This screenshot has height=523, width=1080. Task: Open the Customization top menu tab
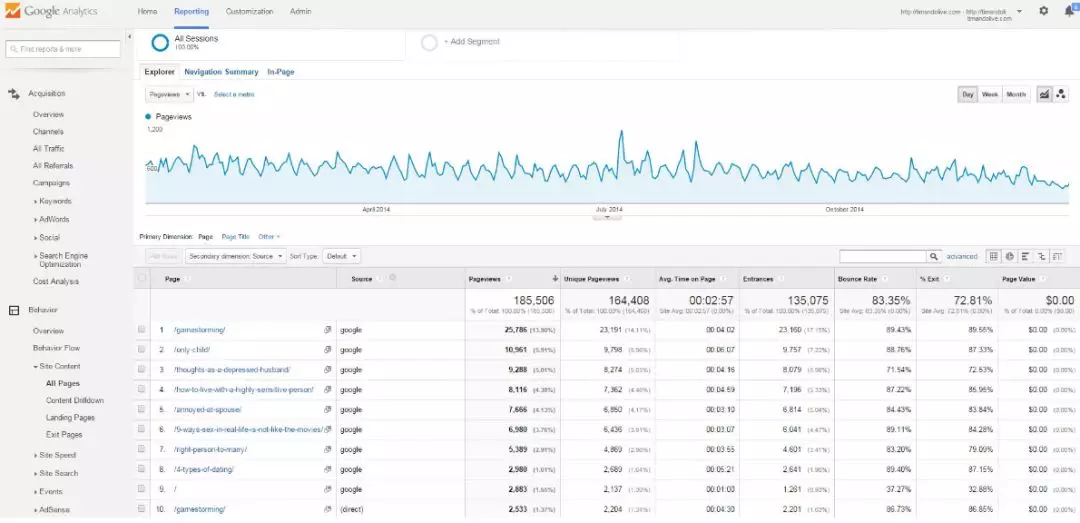249,11
